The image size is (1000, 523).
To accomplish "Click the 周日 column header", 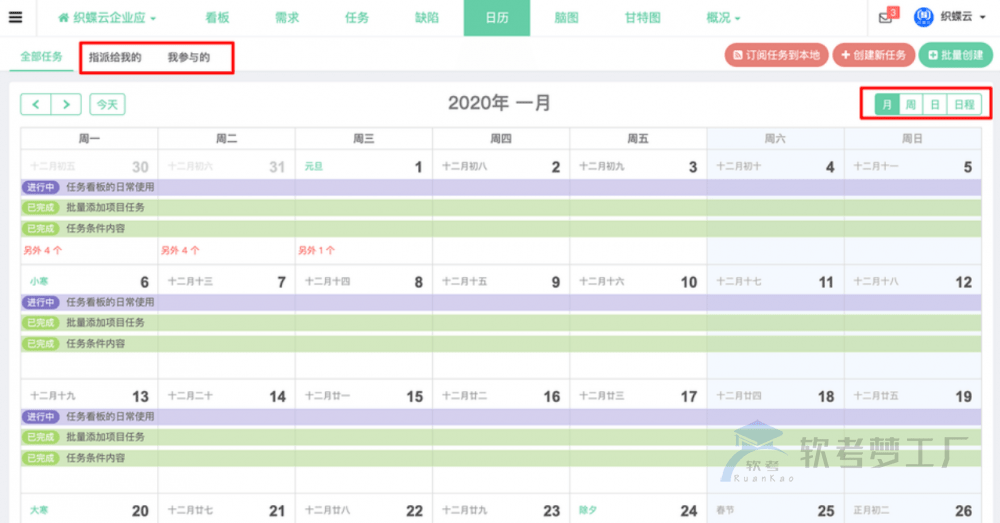I will (x=912, y=138).
